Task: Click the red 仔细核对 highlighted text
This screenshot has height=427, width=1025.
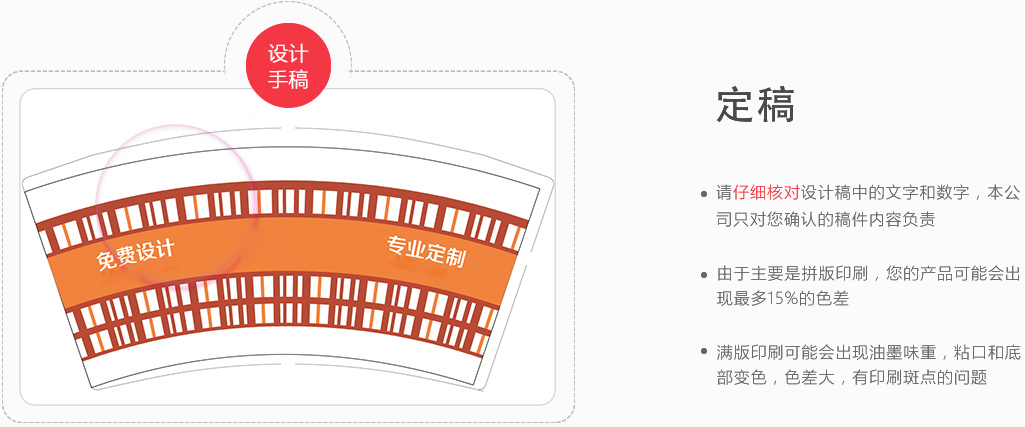Action: (x=767, y=193)
